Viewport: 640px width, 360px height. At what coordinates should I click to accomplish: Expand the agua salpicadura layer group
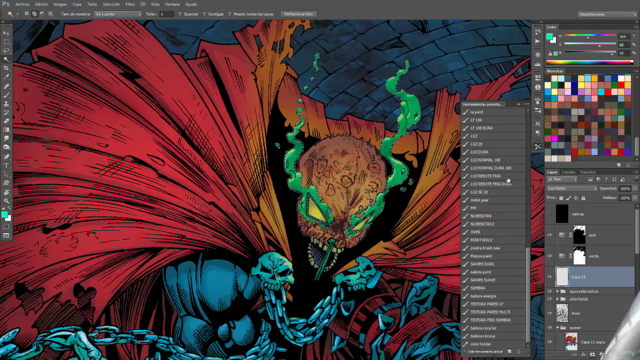click(x=557, y=291)
